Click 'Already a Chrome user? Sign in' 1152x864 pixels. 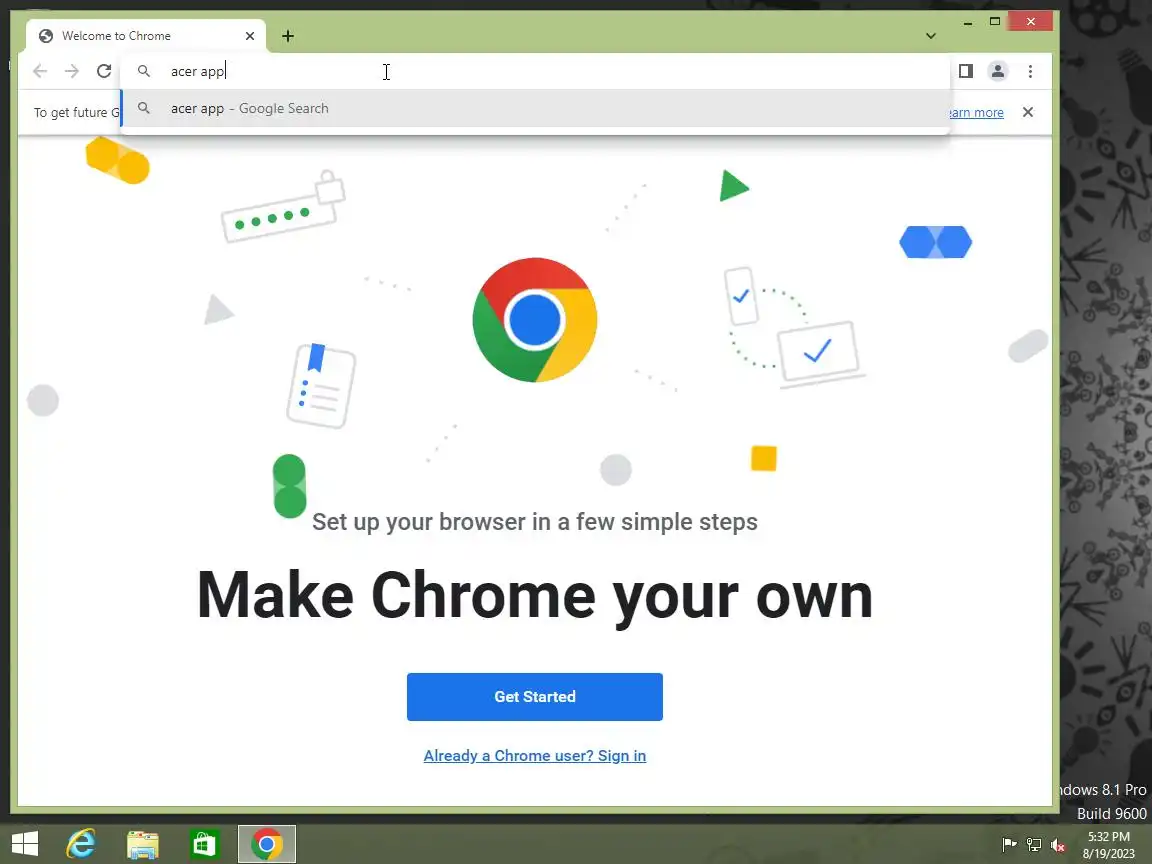tap(535, 756)
